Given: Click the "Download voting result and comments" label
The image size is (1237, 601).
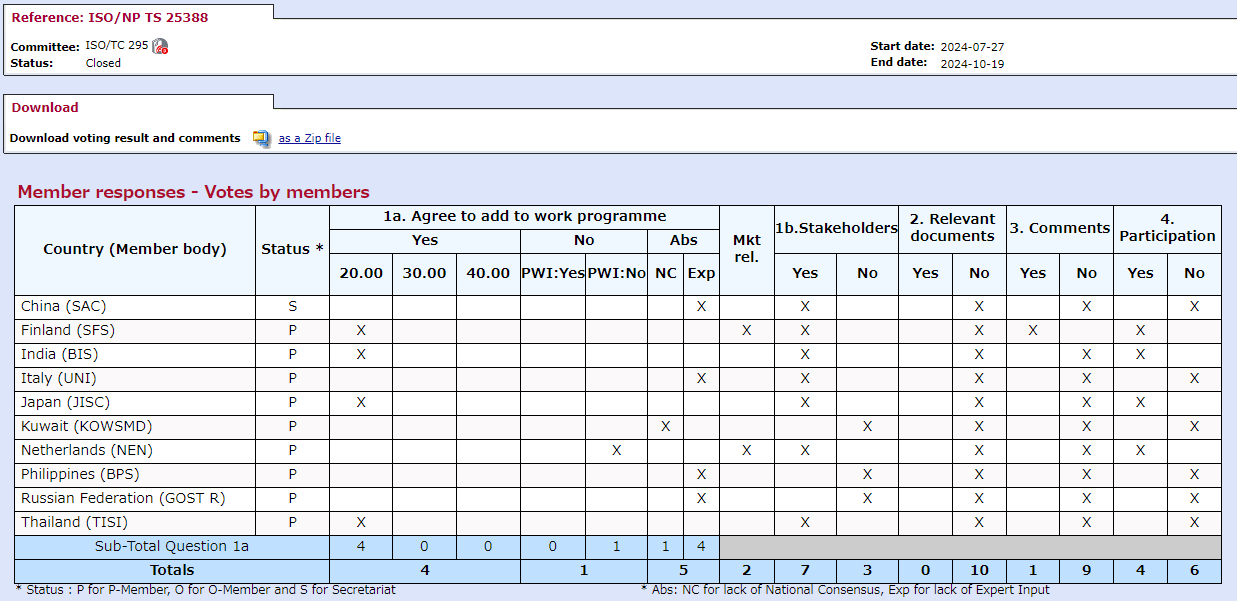Looking at the screenshot, I should point(125,138).
